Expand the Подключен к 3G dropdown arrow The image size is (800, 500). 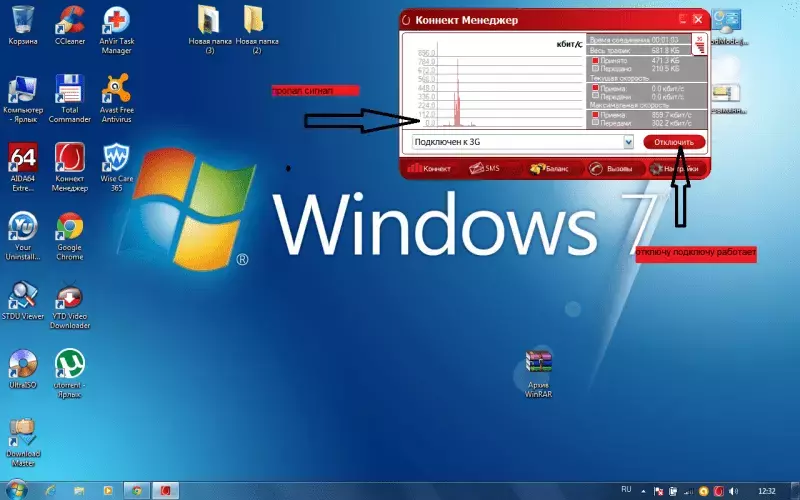[628, 142]
